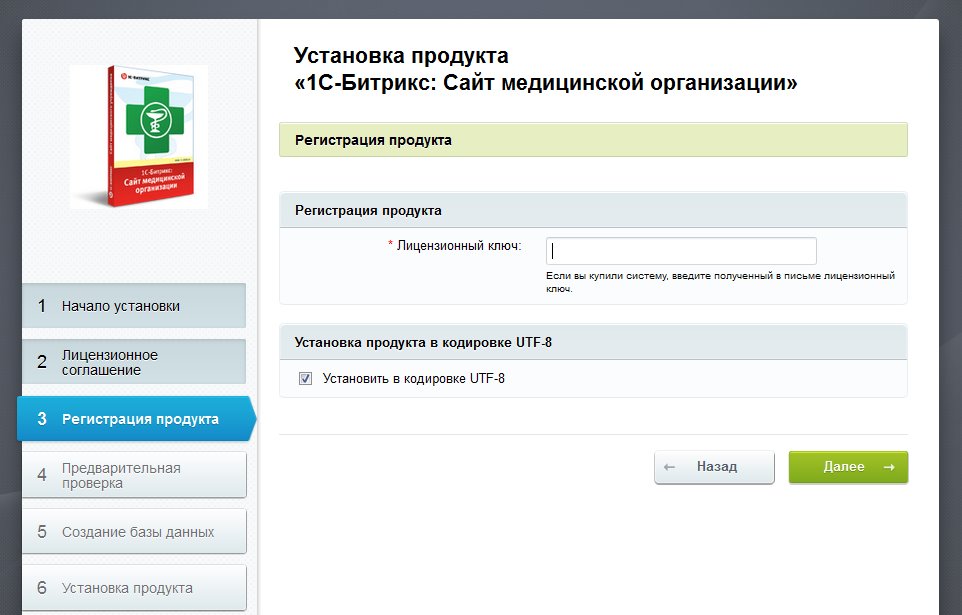Image resolution: width=962 pixels, height=615 pixels.
Task: Click the Установить в кодировке UTF-8 label
Action: point(414,379)
